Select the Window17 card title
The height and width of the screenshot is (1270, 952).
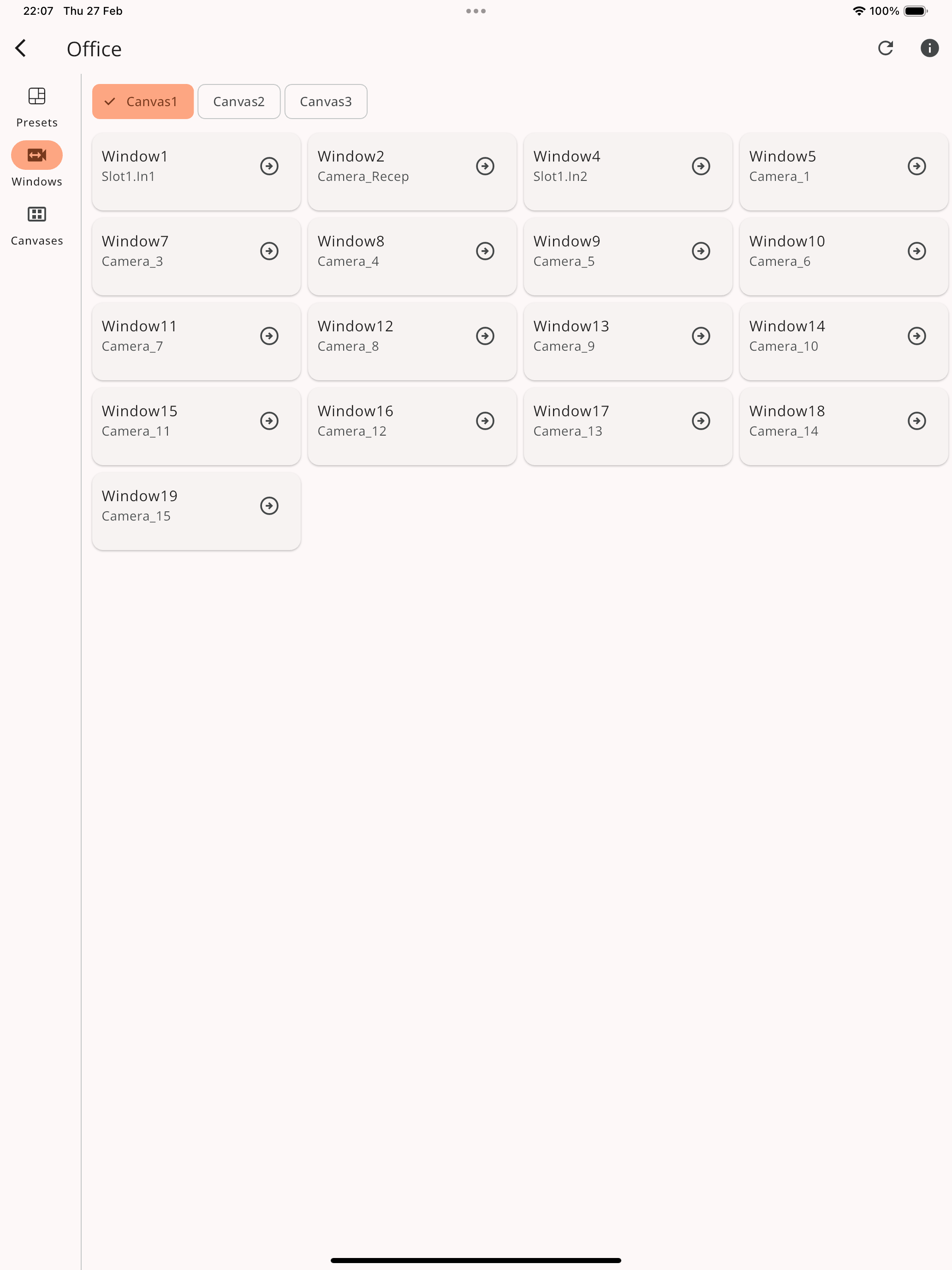(x=571, y=411)
